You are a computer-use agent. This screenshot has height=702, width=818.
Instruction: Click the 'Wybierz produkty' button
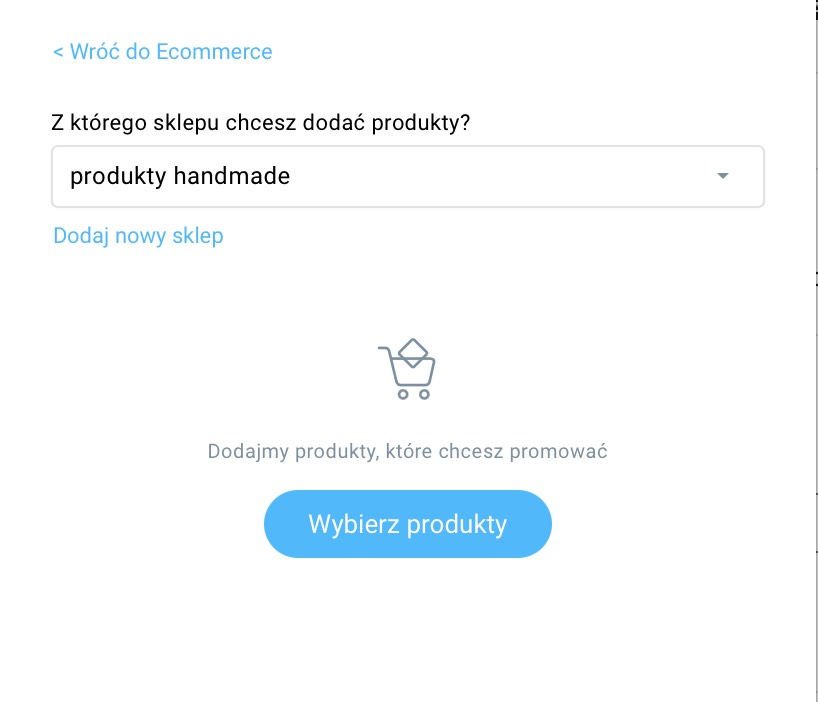pyautogui.click(x=408, y=524)
